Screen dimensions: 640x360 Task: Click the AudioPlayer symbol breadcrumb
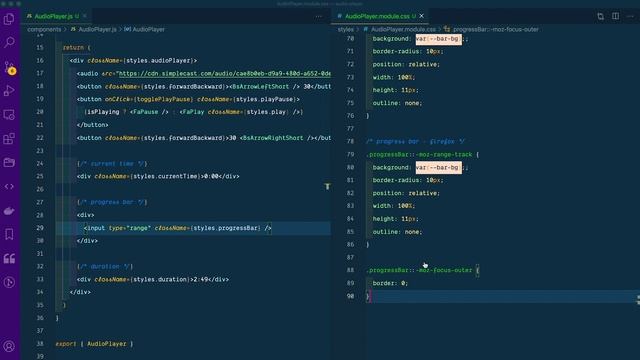pyautogui.click(x=144, y=29)
